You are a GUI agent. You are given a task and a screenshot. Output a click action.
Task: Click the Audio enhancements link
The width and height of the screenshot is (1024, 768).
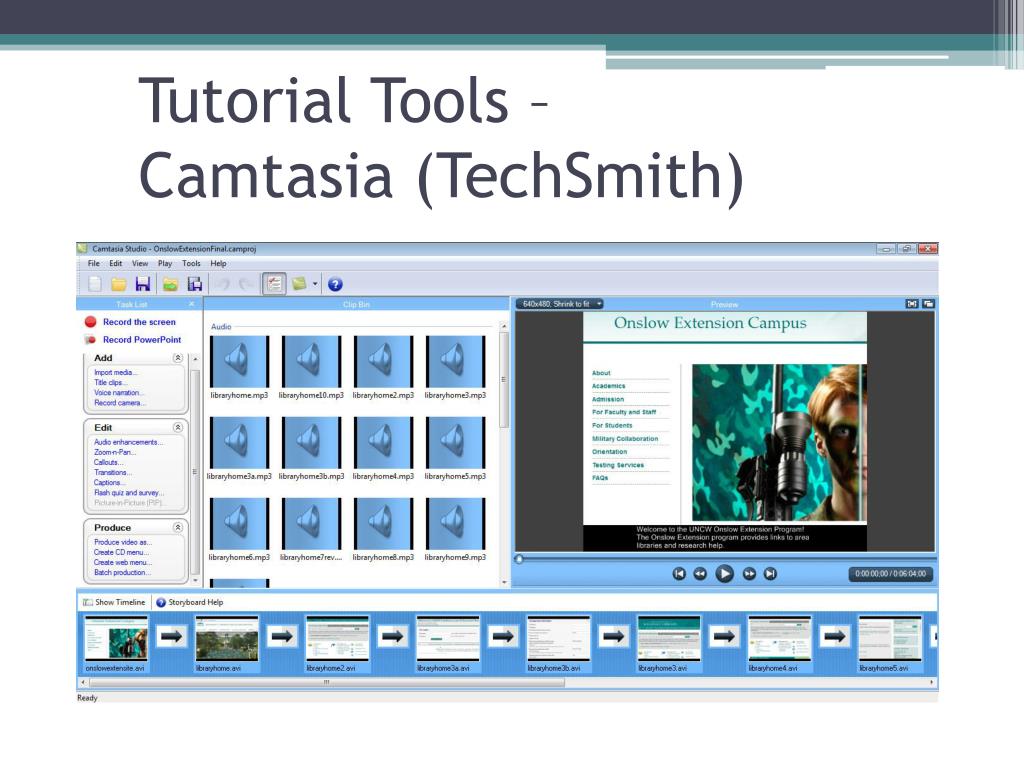click(128, 442)
